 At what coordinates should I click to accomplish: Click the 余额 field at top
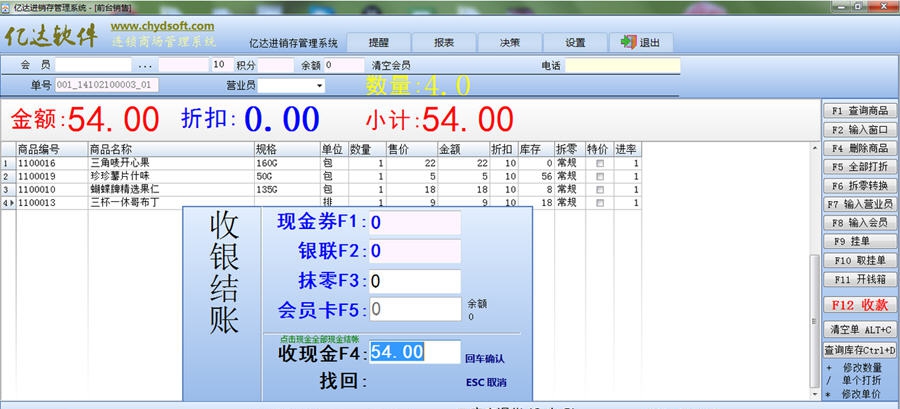344,65
